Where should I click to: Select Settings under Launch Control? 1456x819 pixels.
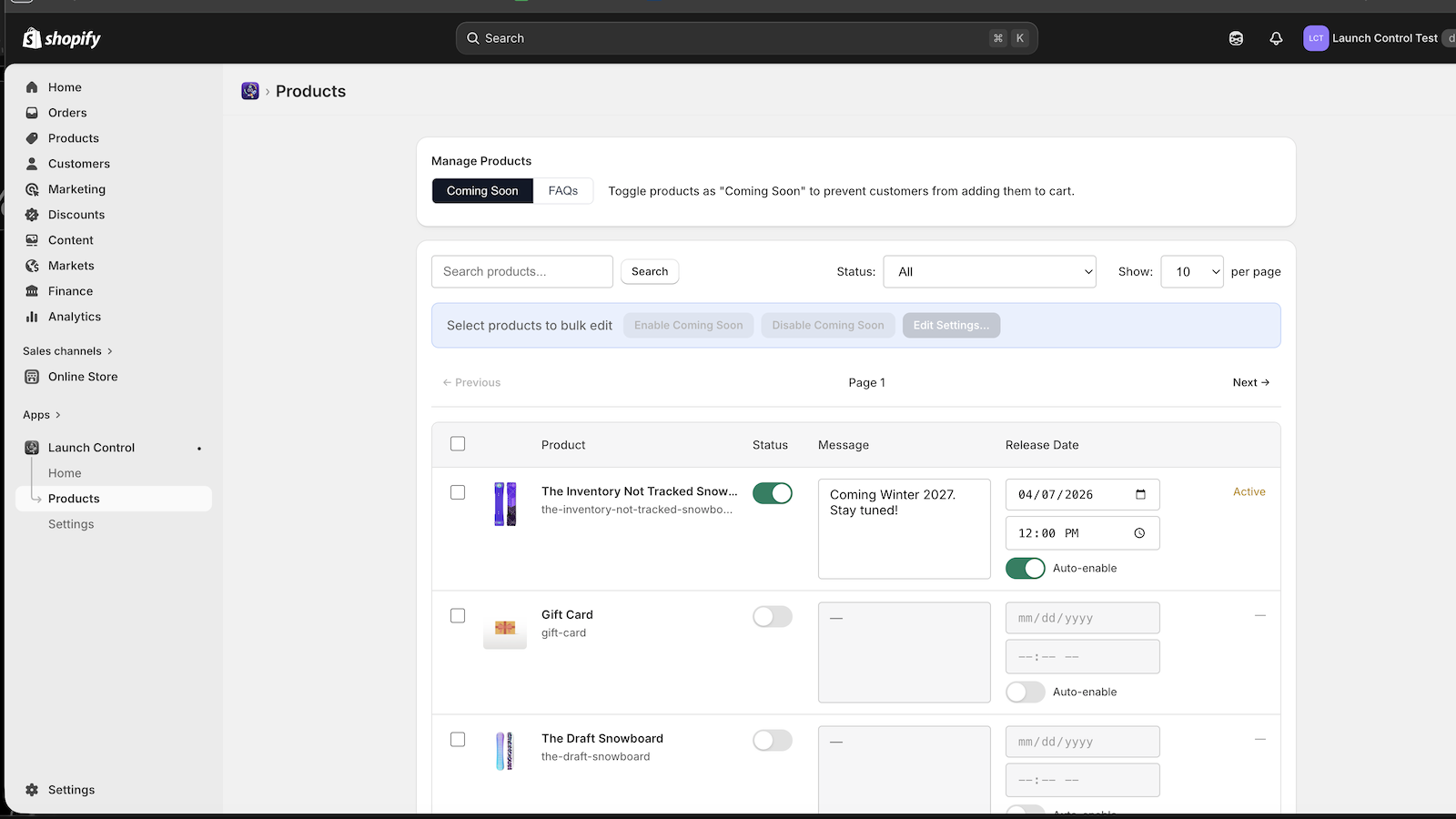coord(71,523)
